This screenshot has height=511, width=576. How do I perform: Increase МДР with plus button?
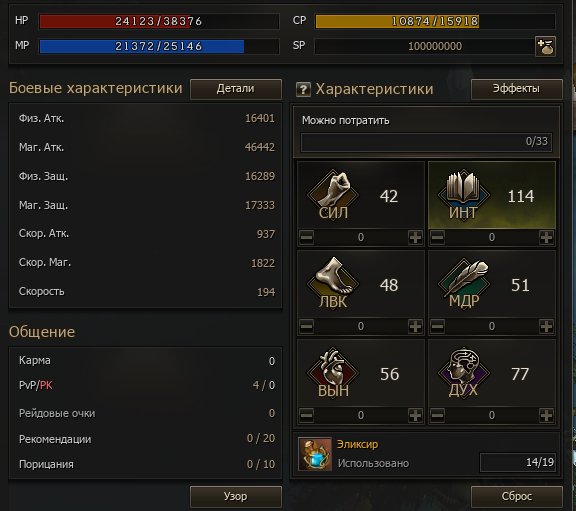point(546,326)
